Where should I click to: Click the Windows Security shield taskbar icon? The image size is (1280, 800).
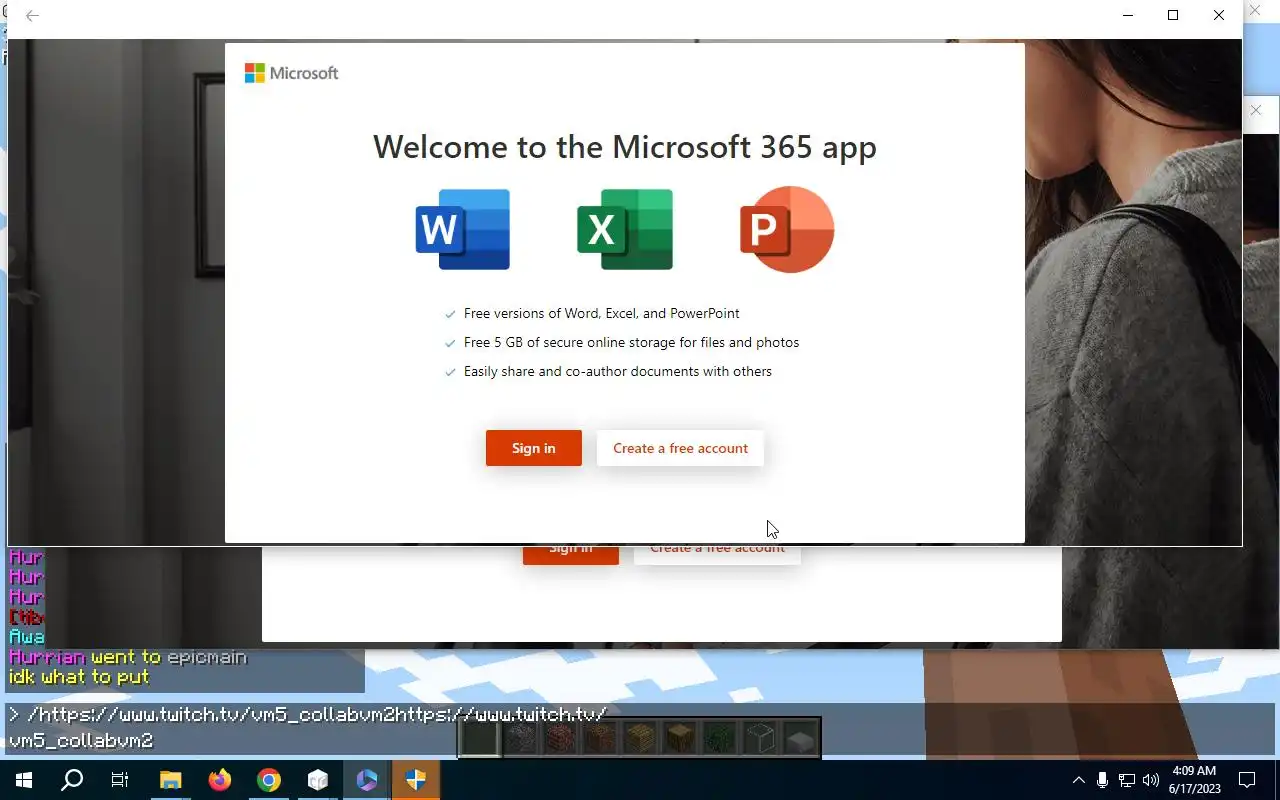pos(416,780)
